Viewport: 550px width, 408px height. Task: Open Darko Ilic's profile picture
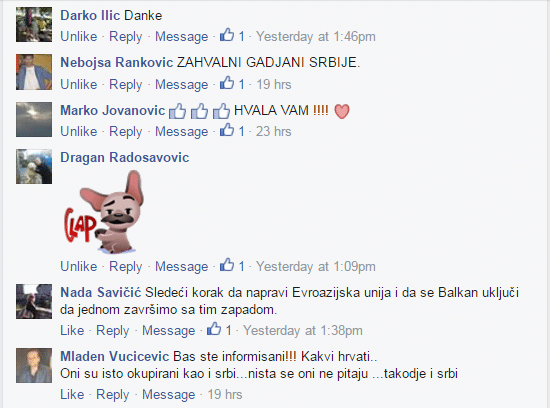click(x=34, y=25)
